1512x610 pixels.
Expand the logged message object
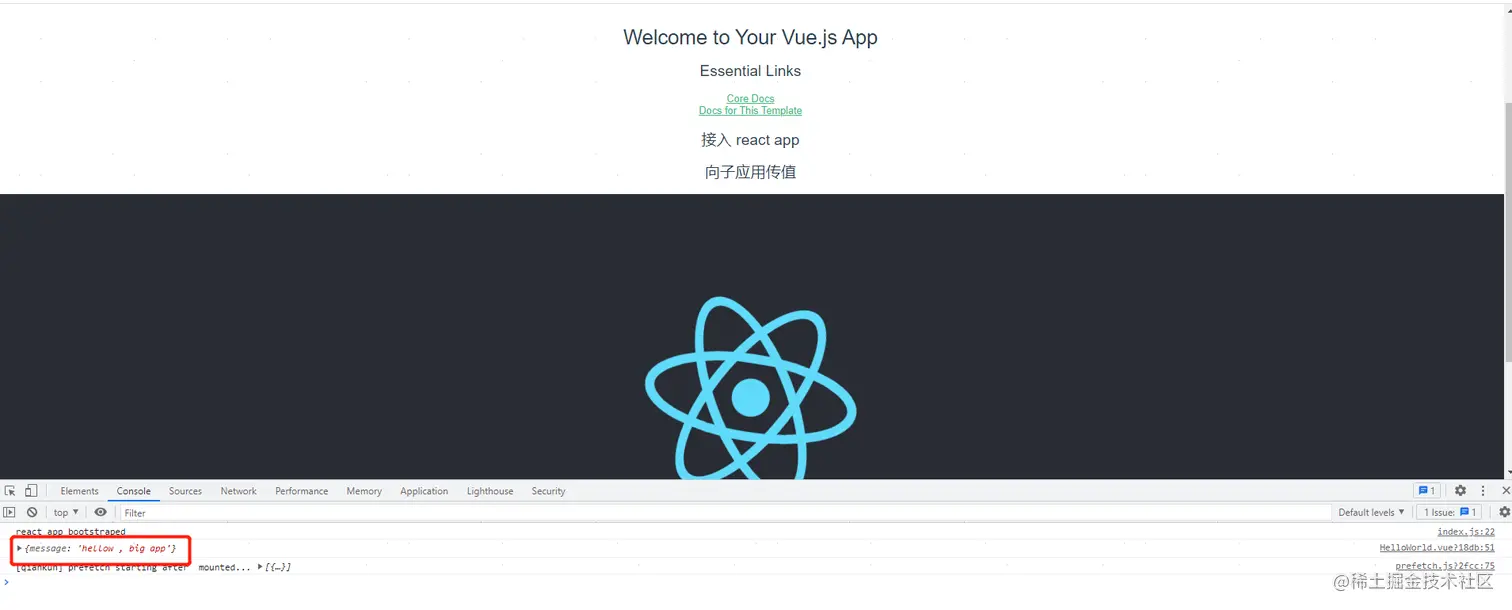tap(20, 548)
